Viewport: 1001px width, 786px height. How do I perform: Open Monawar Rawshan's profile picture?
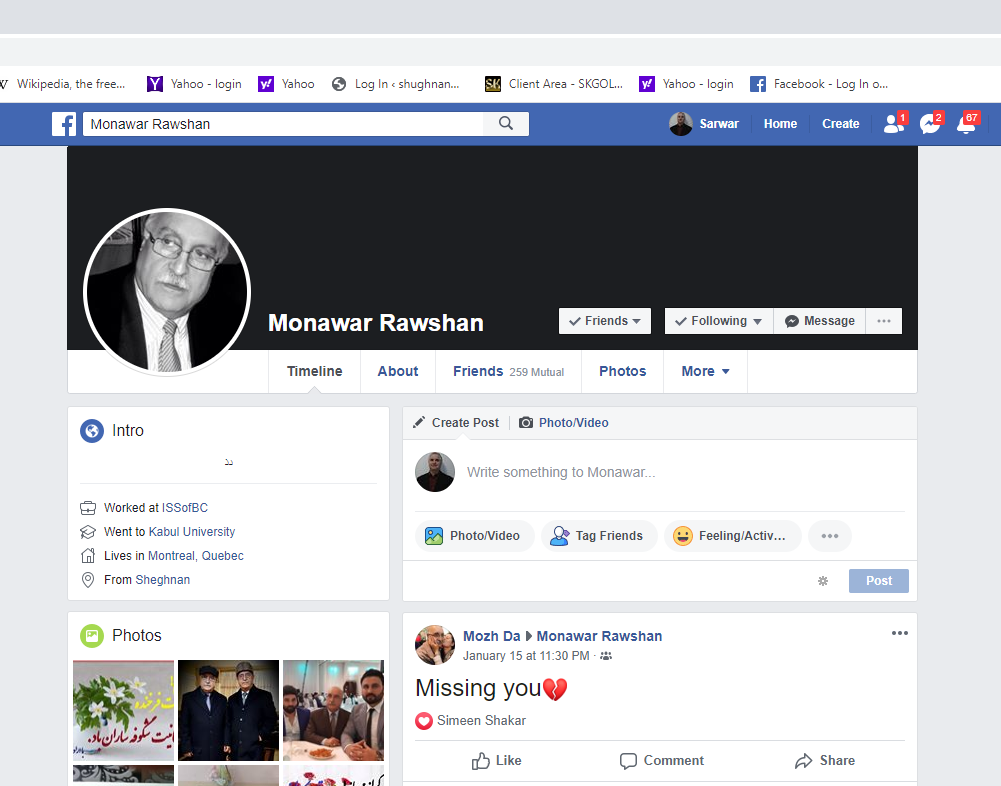click(x=167, y=292)
